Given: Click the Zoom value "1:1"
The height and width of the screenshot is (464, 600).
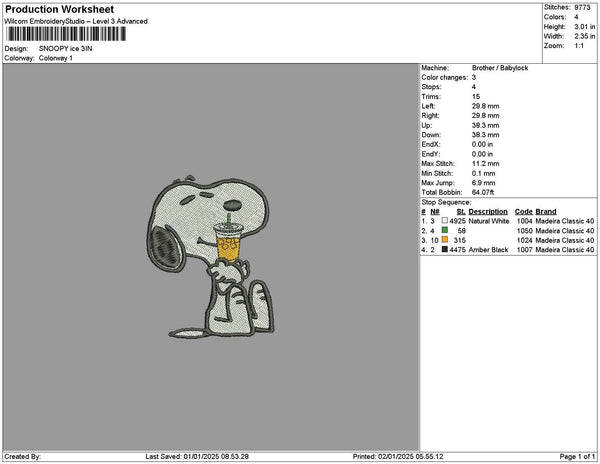Looking at the screenshot, I should (579, 46).
